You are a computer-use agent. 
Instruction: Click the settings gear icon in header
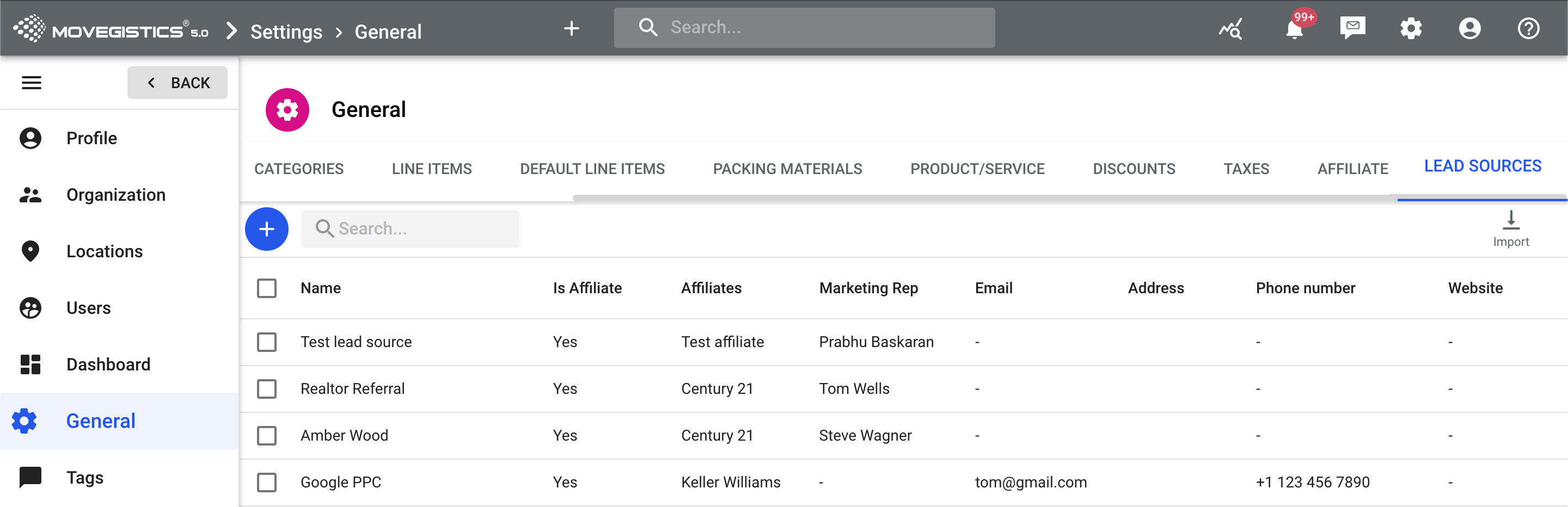tap(1410, 29)
